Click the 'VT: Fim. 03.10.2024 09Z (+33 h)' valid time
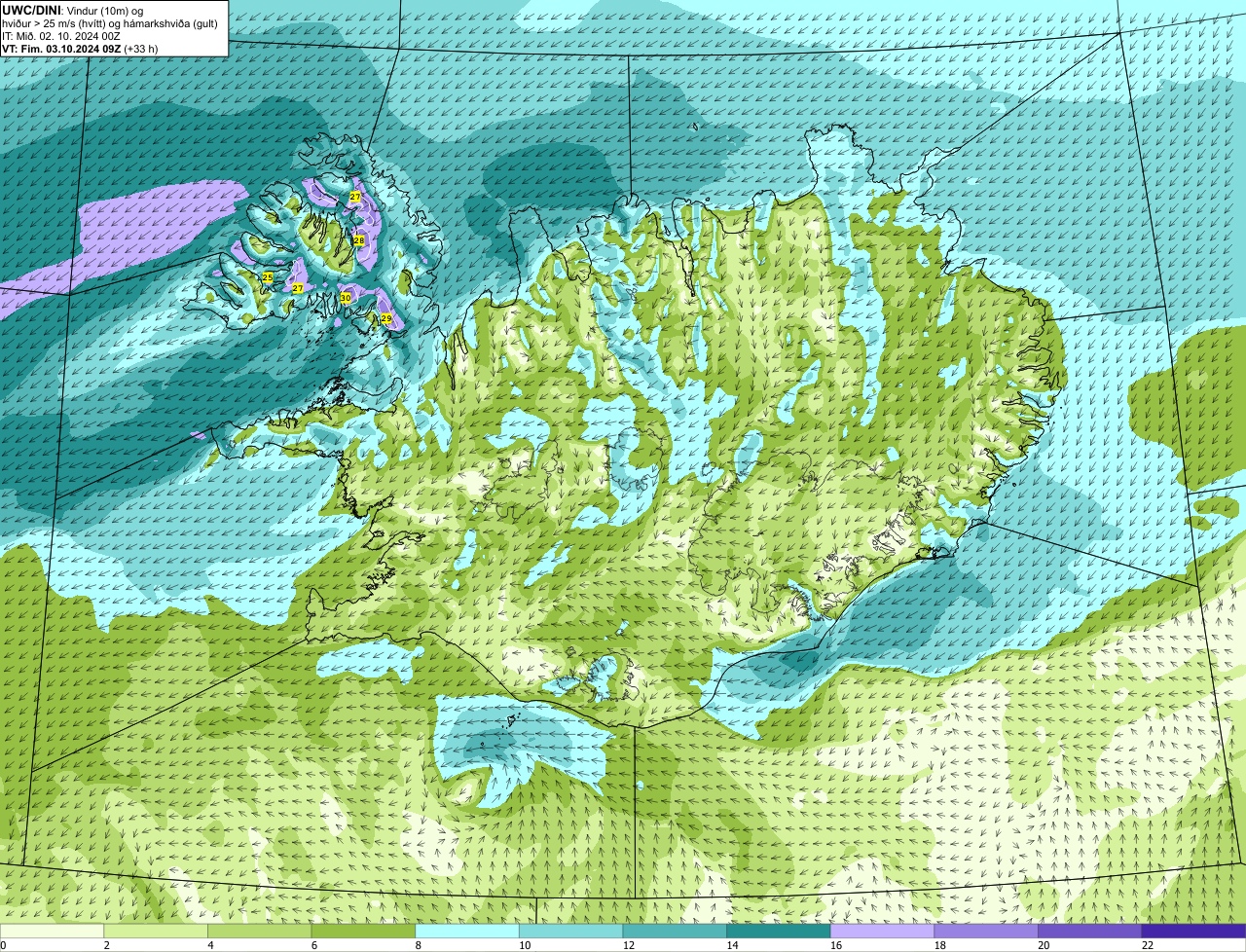This screenshot has height=952, width=1246. [x=80, y=49]
